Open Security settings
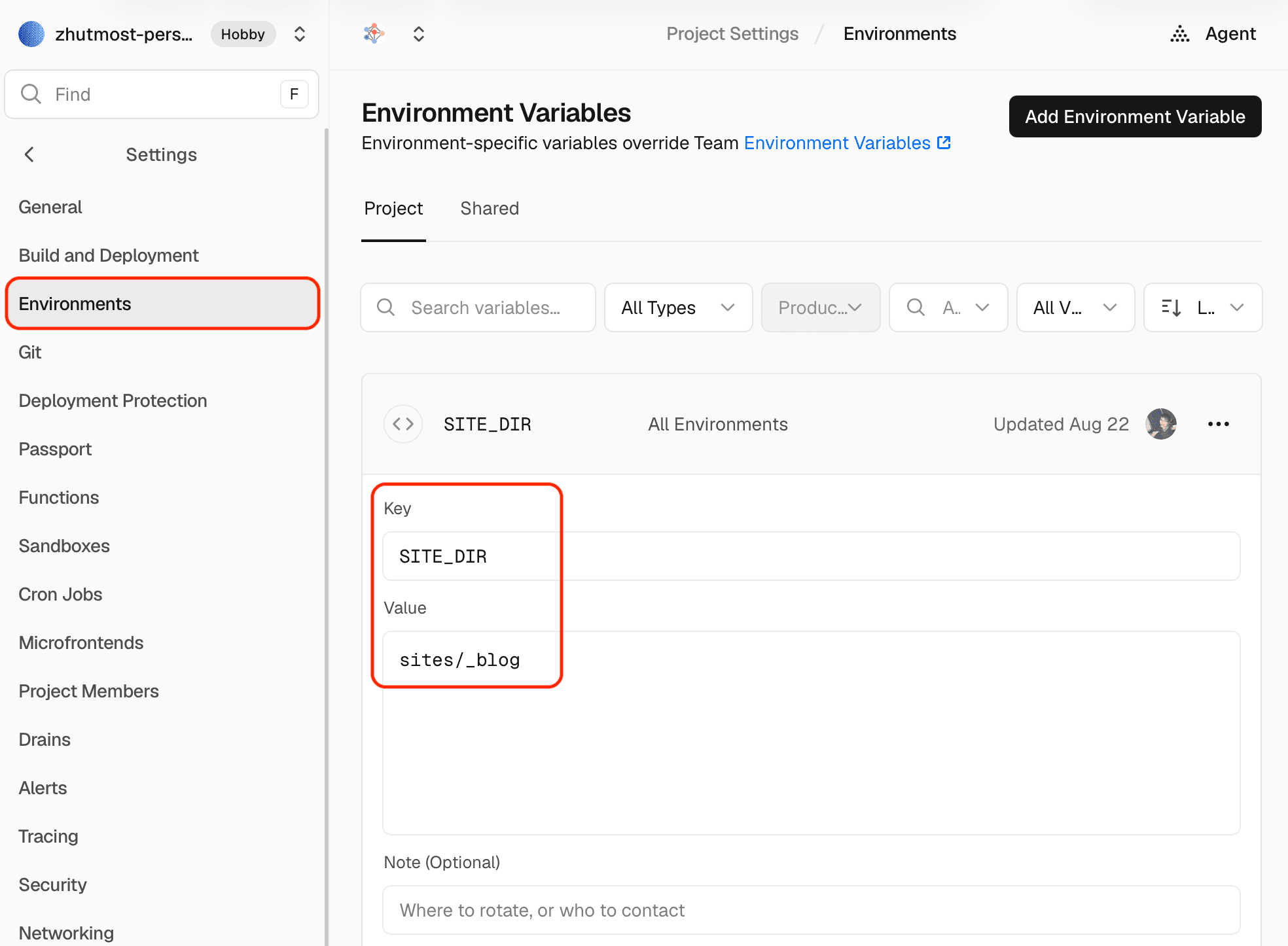Image resolution: width=1288 pixels, height=946 pixels. tap(52, 885)
